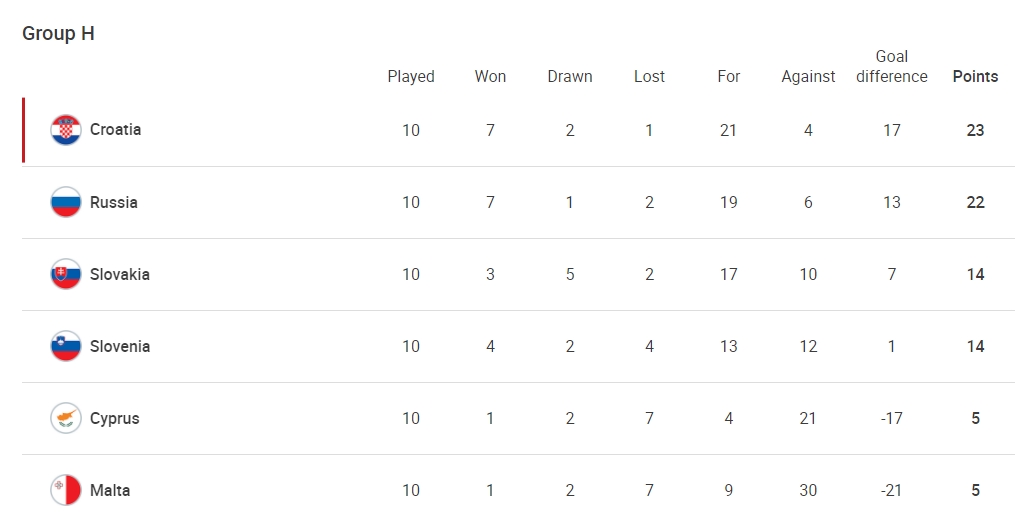Click Croatia's 23 points value
1036x530 pixels.
[x=975, y=130]
